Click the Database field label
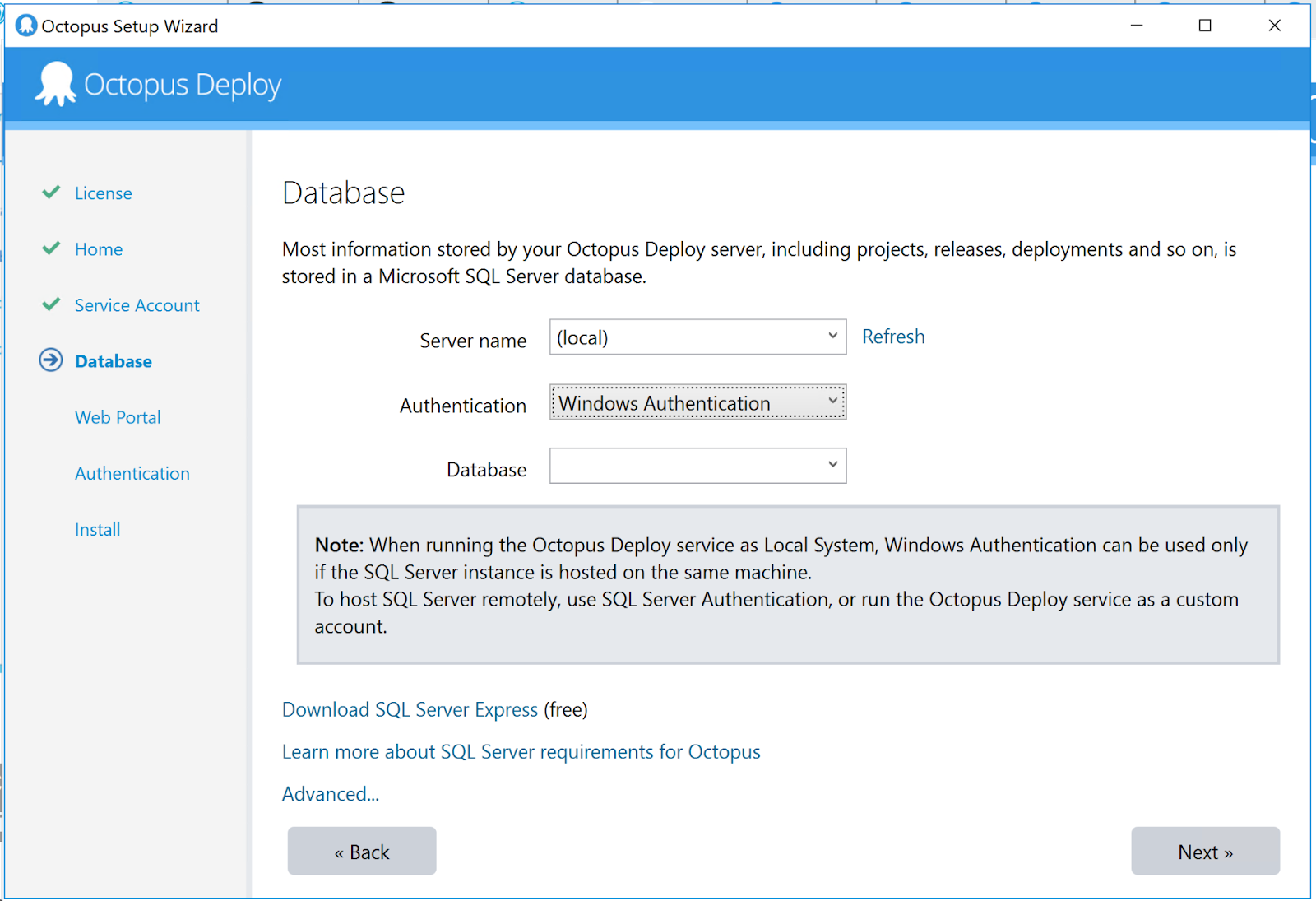 487,470
